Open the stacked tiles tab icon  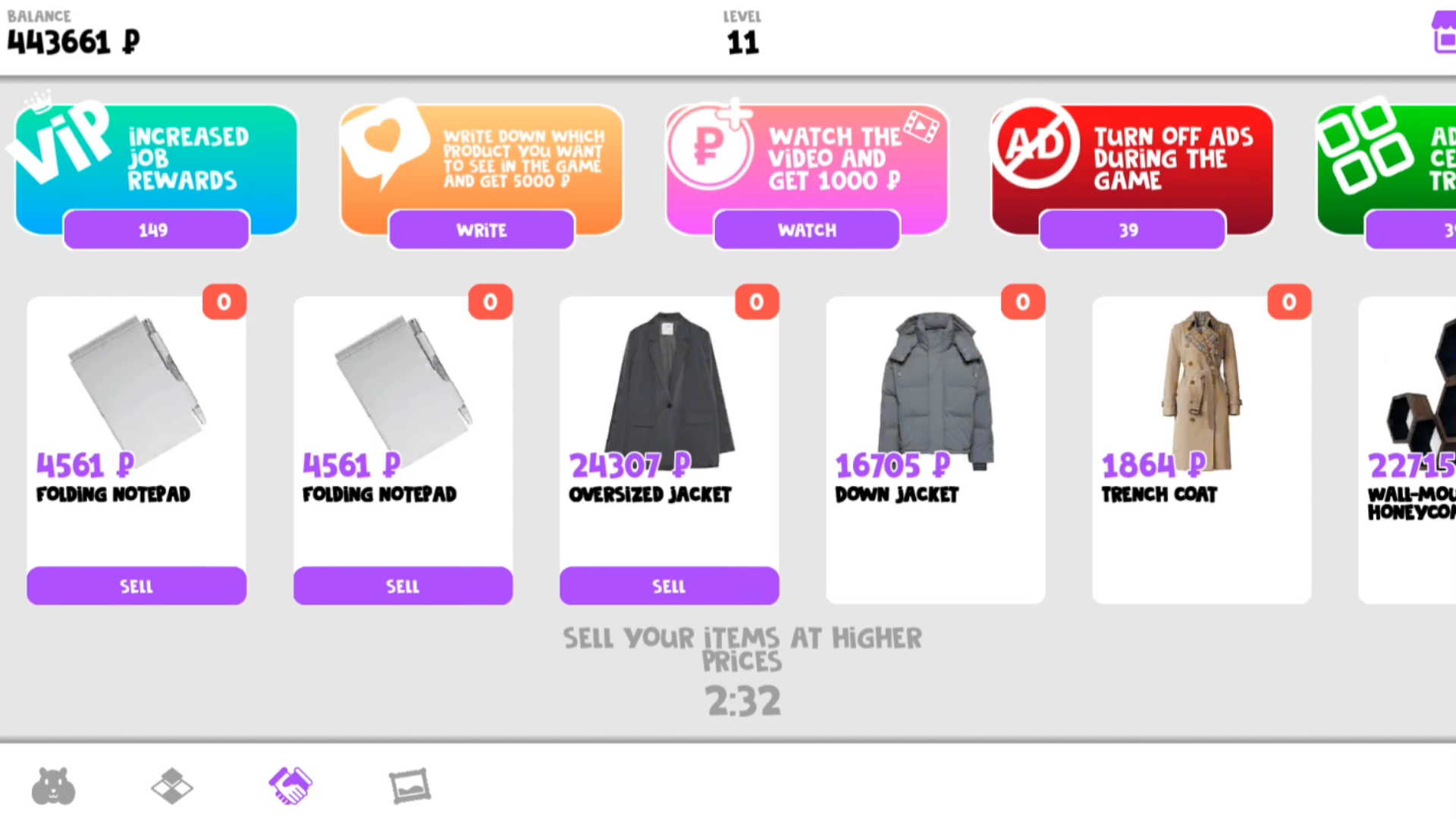pos(172,786)
